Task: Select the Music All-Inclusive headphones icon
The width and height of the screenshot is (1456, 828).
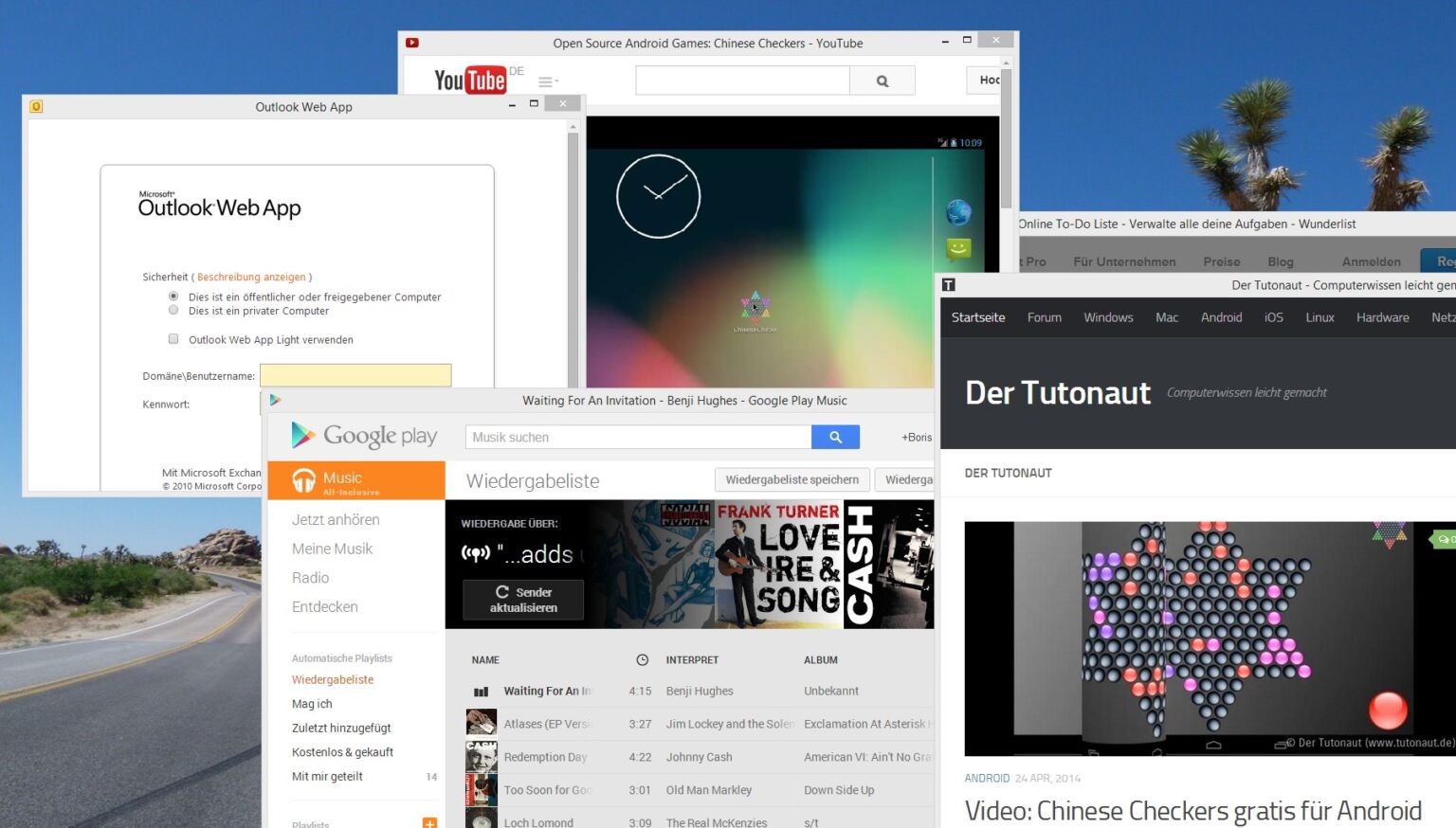Action: (x=303, y=480)
